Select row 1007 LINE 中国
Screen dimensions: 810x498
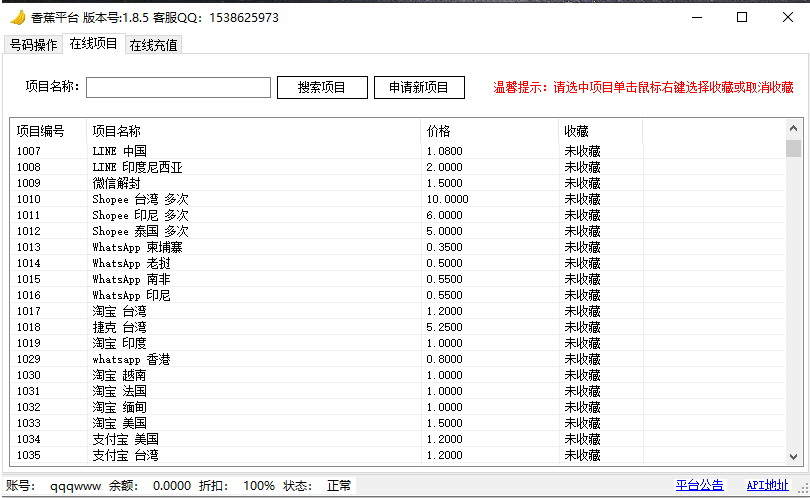398,151
